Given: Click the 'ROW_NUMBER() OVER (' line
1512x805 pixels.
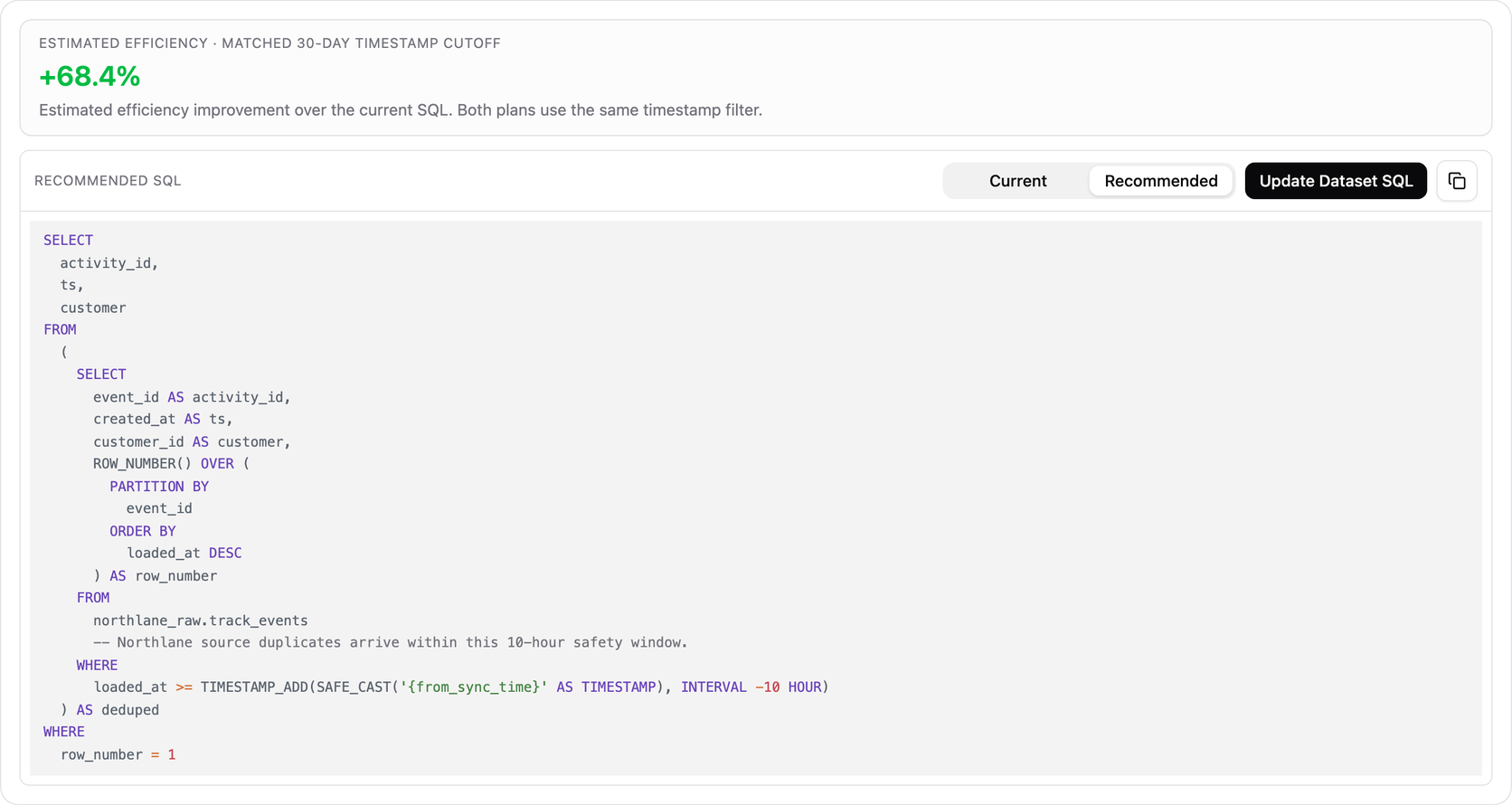Looking at the screenshot, I should [x=171, y=463].
